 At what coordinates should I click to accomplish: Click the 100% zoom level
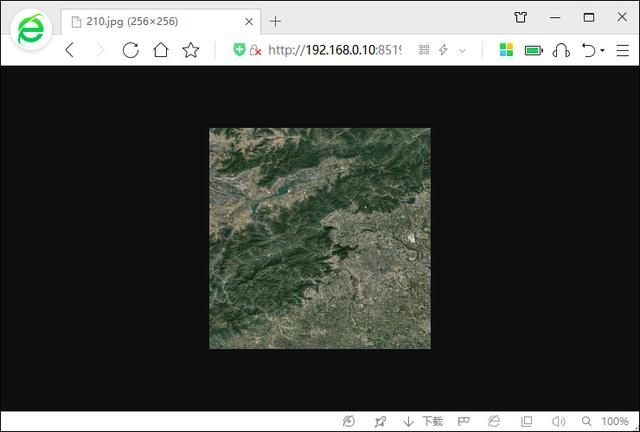(614, 421)
